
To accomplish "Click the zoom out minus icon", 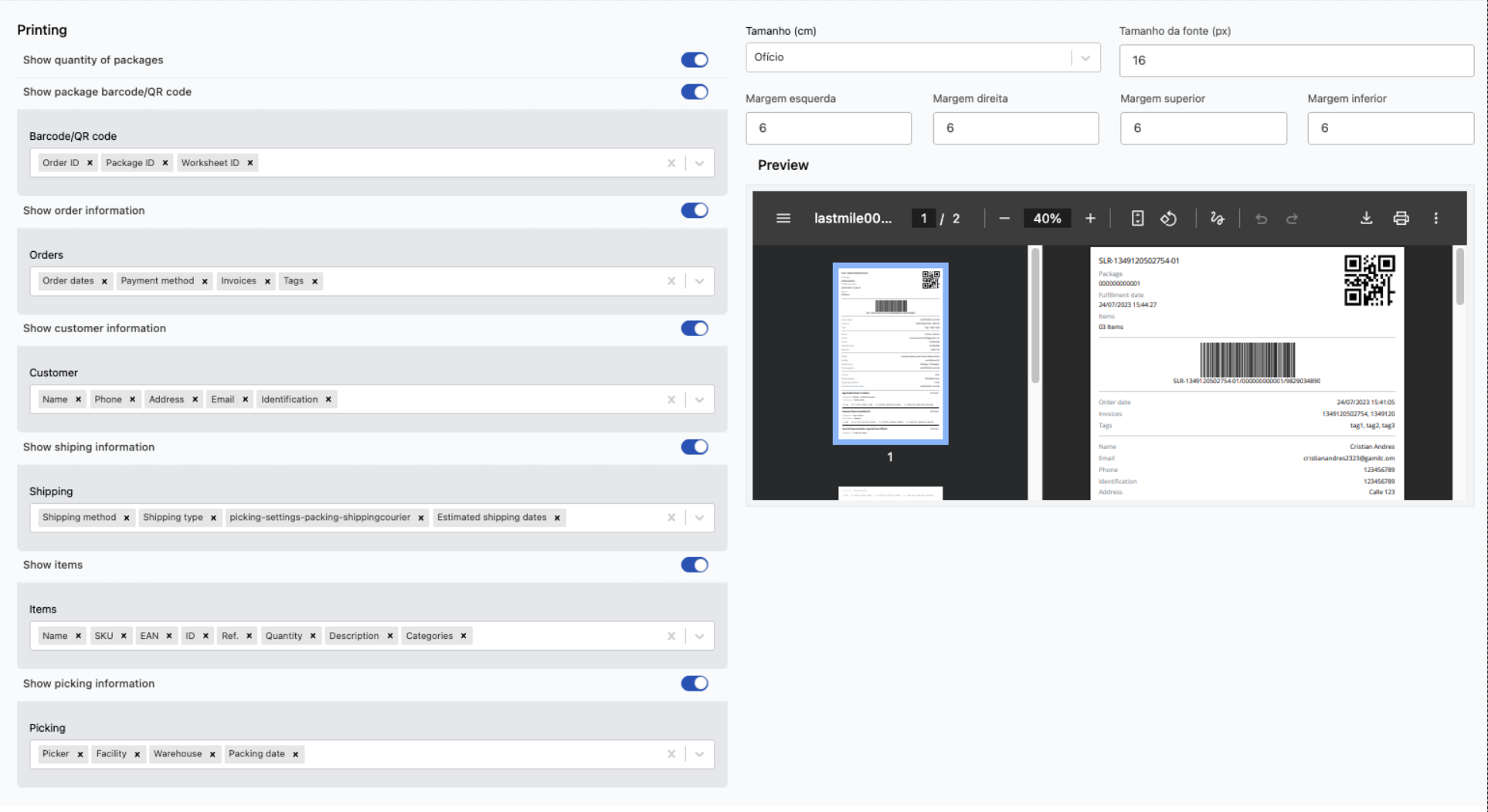I will point(1004,219).
